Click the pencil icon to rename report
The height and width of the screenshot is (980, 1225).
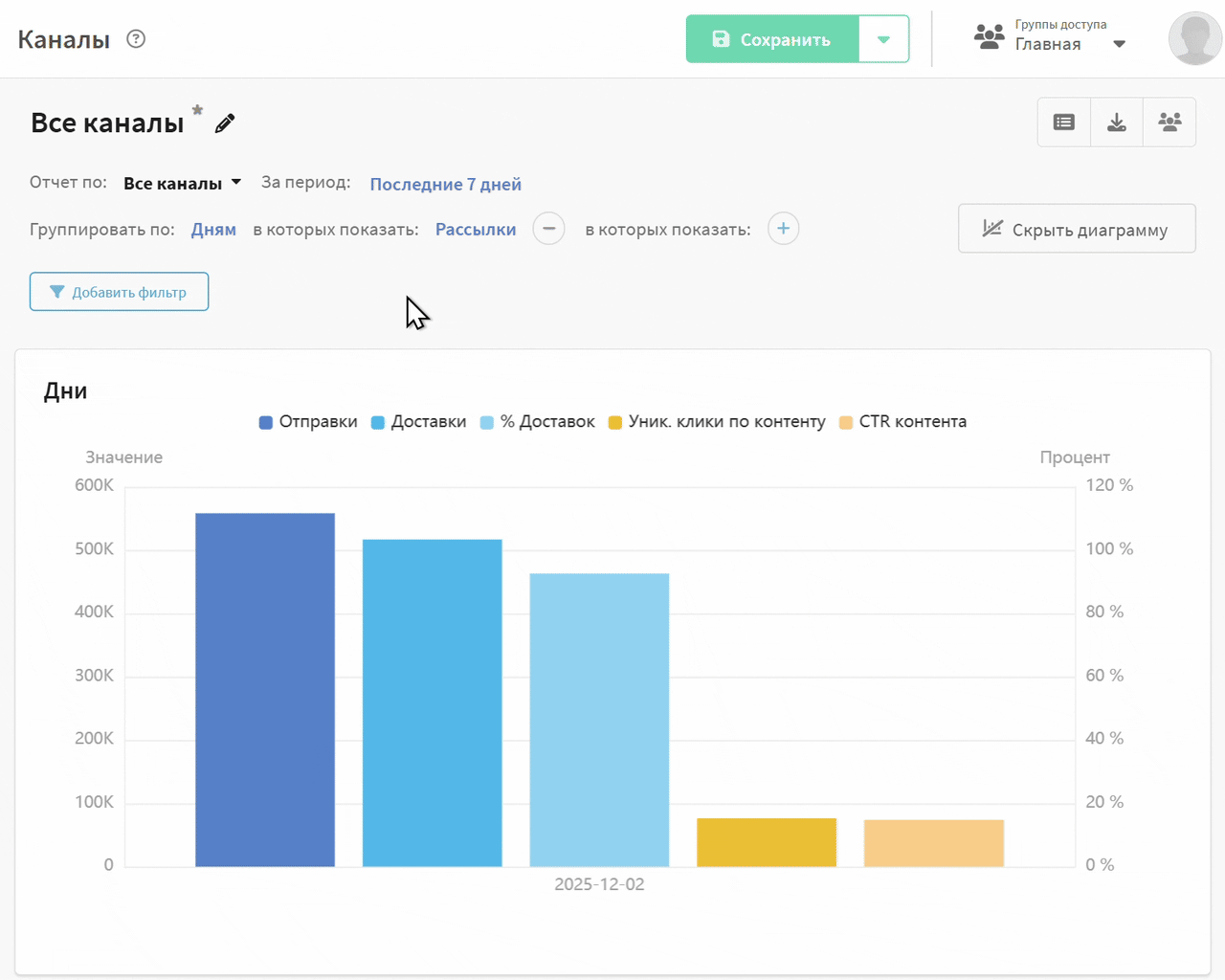225,123
